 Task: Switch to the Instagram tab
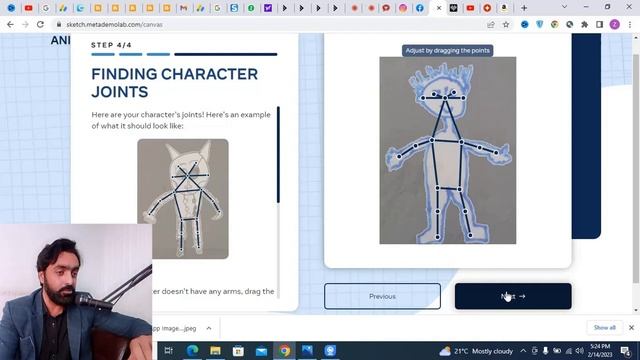pos(403,8)
